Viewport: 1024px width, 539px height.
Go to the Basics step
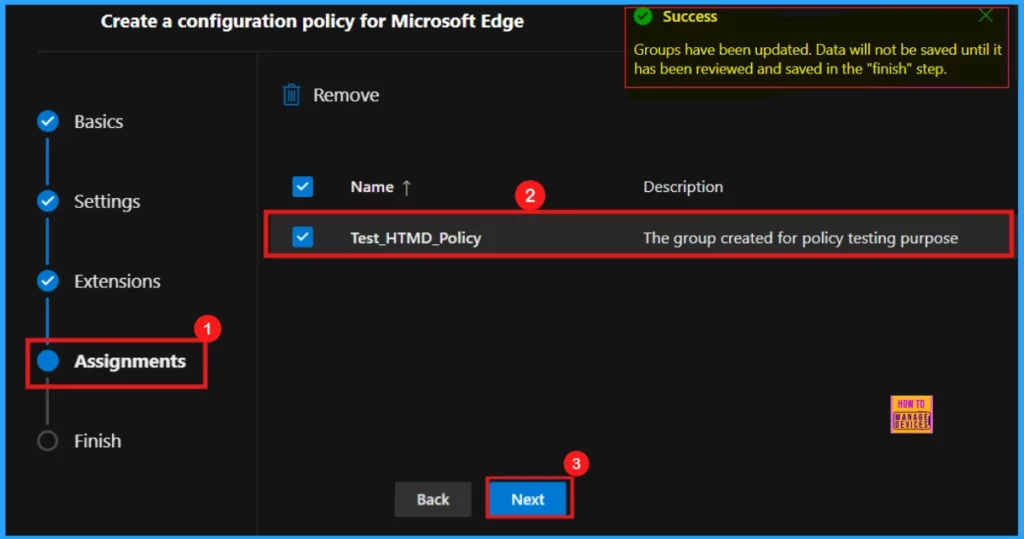(x=99, y=122)
